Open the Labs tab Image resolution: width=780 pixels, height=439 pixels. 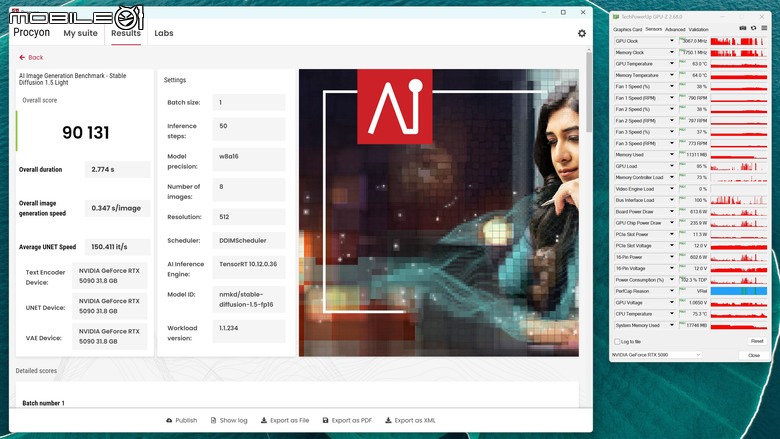164,33
